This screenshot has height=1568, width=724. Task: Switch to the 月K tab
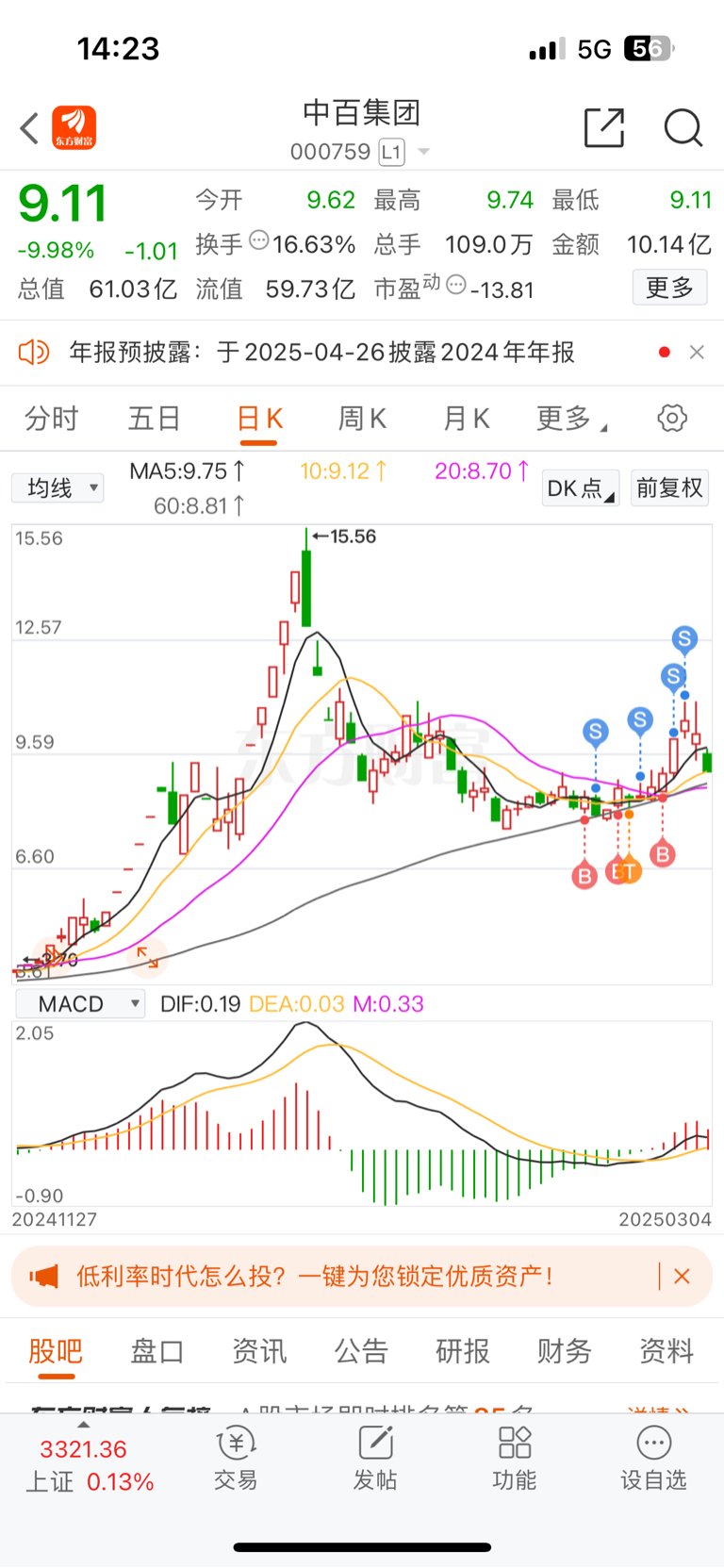pos(466,419)
